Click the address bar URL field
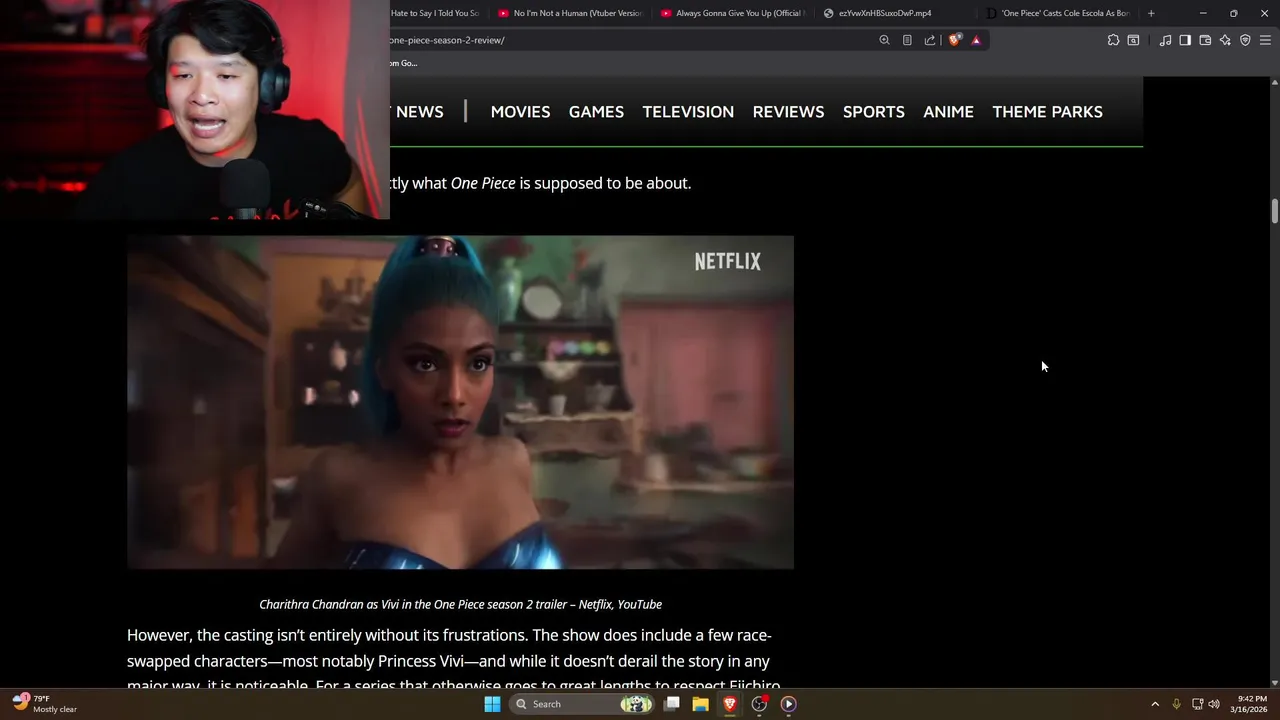 [x=630, y=40]
